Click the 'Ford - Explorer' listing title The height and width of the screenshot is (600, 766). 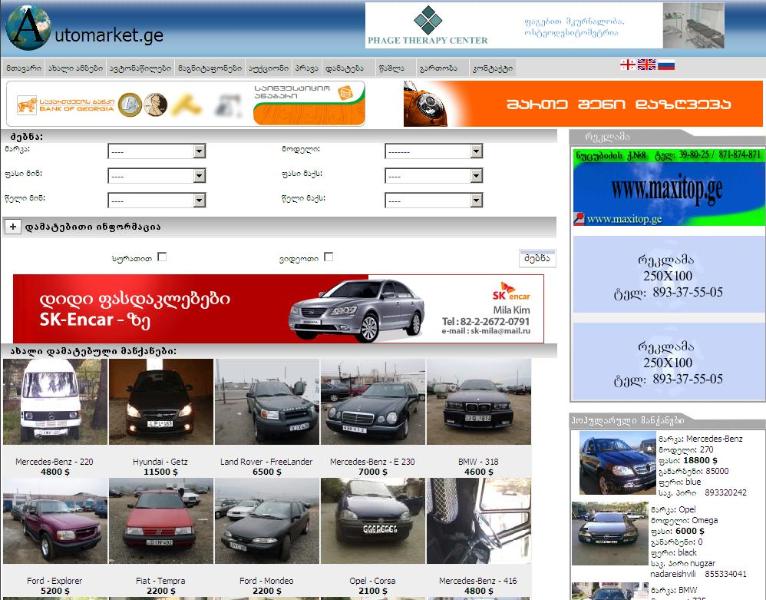point(54,581)
